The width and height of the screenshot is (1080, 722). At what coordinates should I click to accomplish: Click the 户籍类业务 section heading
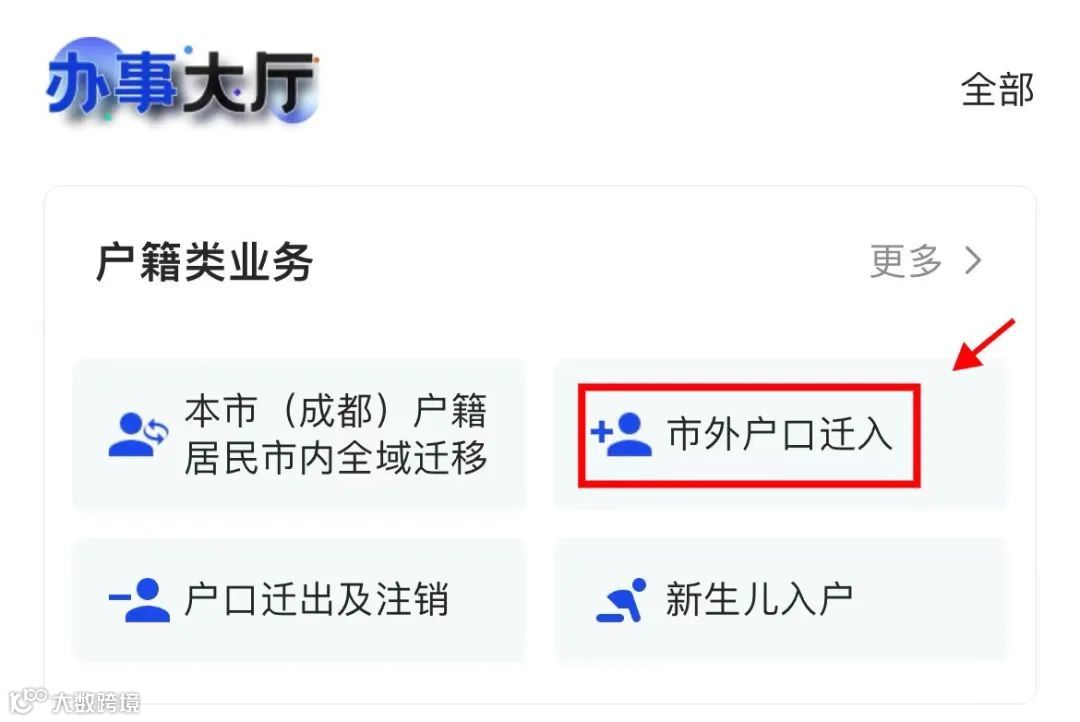pyautogui.click(x=205, y=262)
